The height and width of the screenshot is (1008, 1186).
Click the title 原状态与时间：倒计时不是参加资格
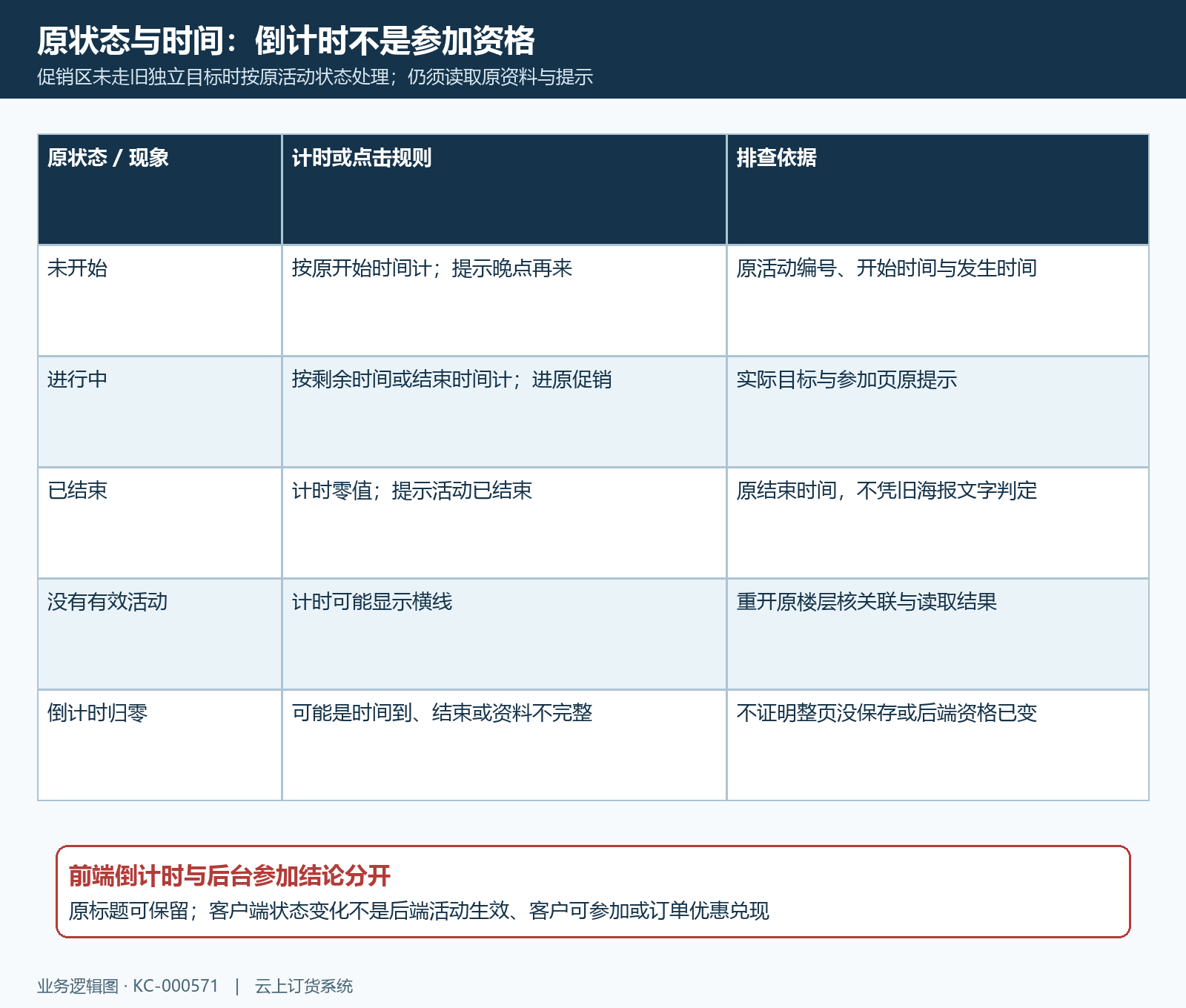coord(286,41)
